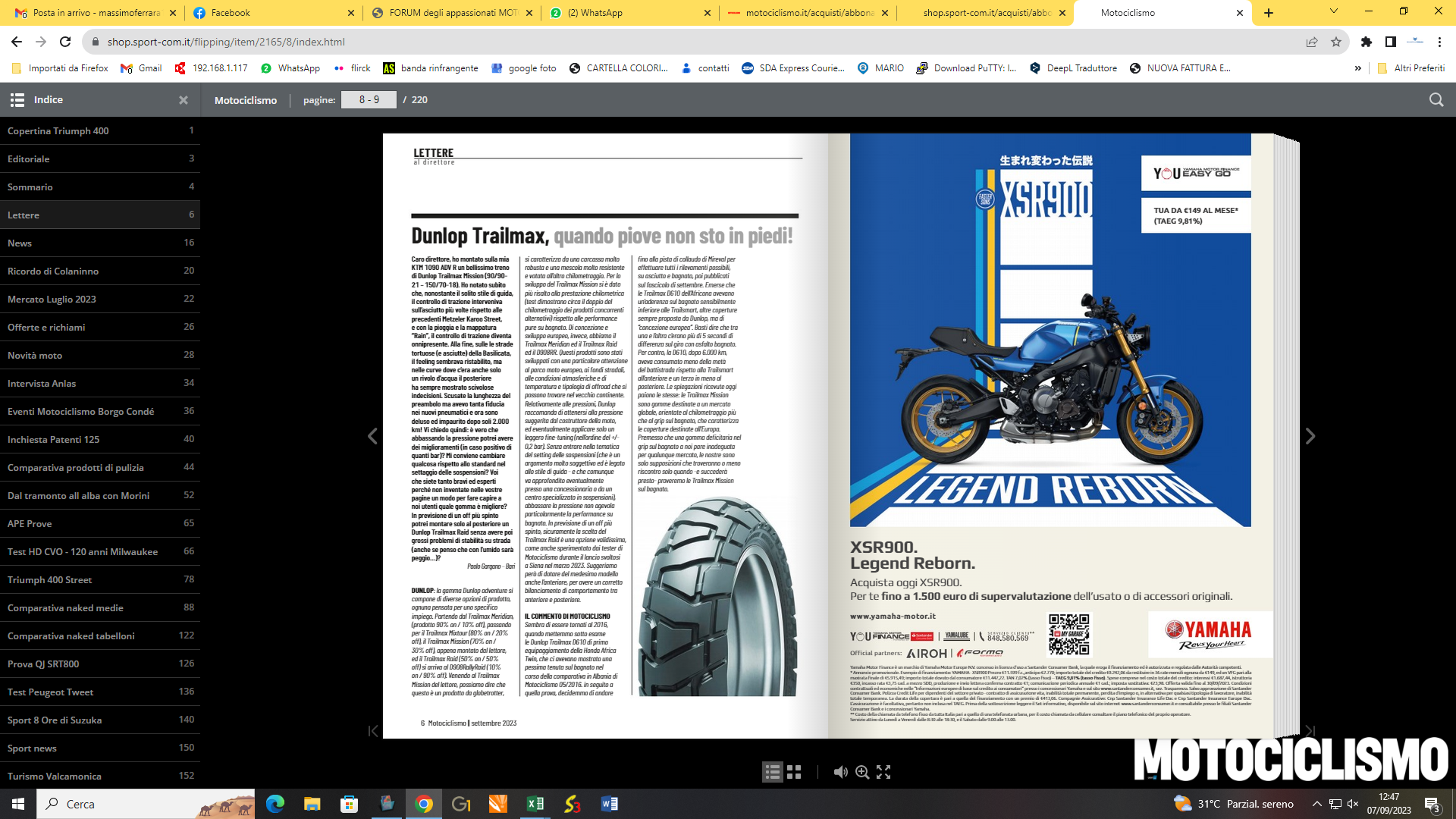This screenshot has width=1456, height=819.
Task: Bookmark this page with star
Action: click(x=1336, y=42)
